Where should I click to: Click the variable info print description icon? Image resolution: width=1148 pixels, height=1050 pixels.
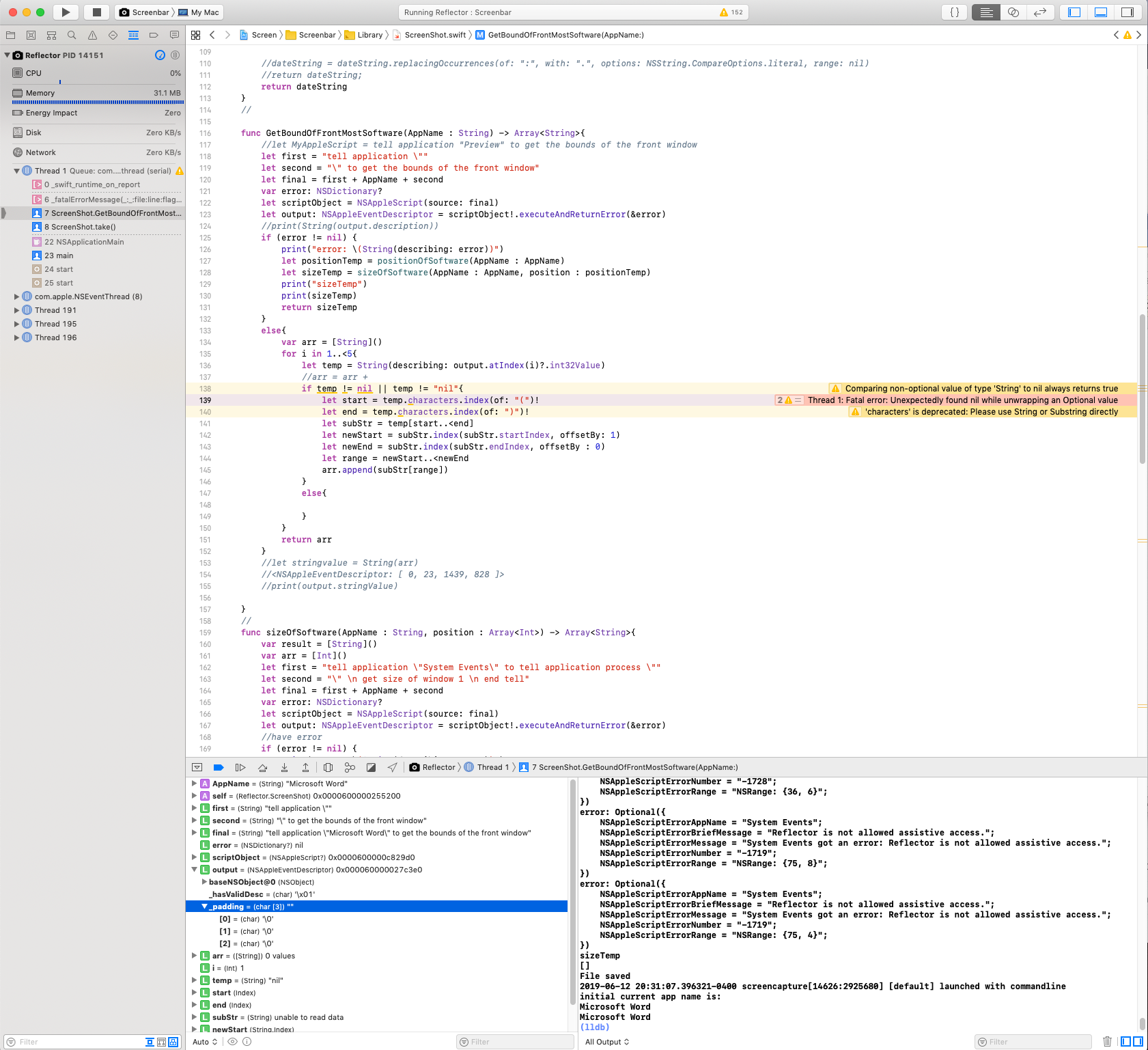(x=247, y=1042)
